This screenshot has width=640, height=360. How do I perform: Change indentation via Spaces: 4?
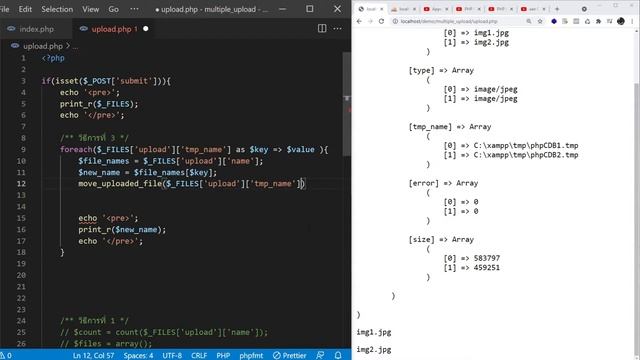(x=138, y=355)
